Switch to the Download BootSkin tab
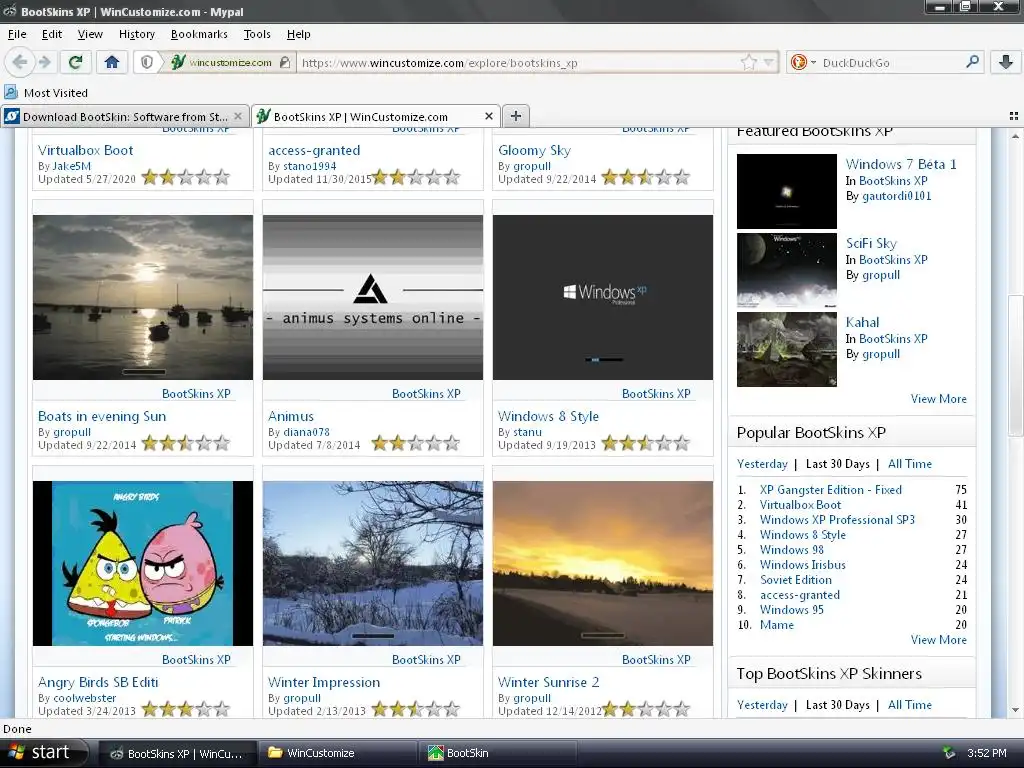The image size is (1024, 768). (124, 116)
